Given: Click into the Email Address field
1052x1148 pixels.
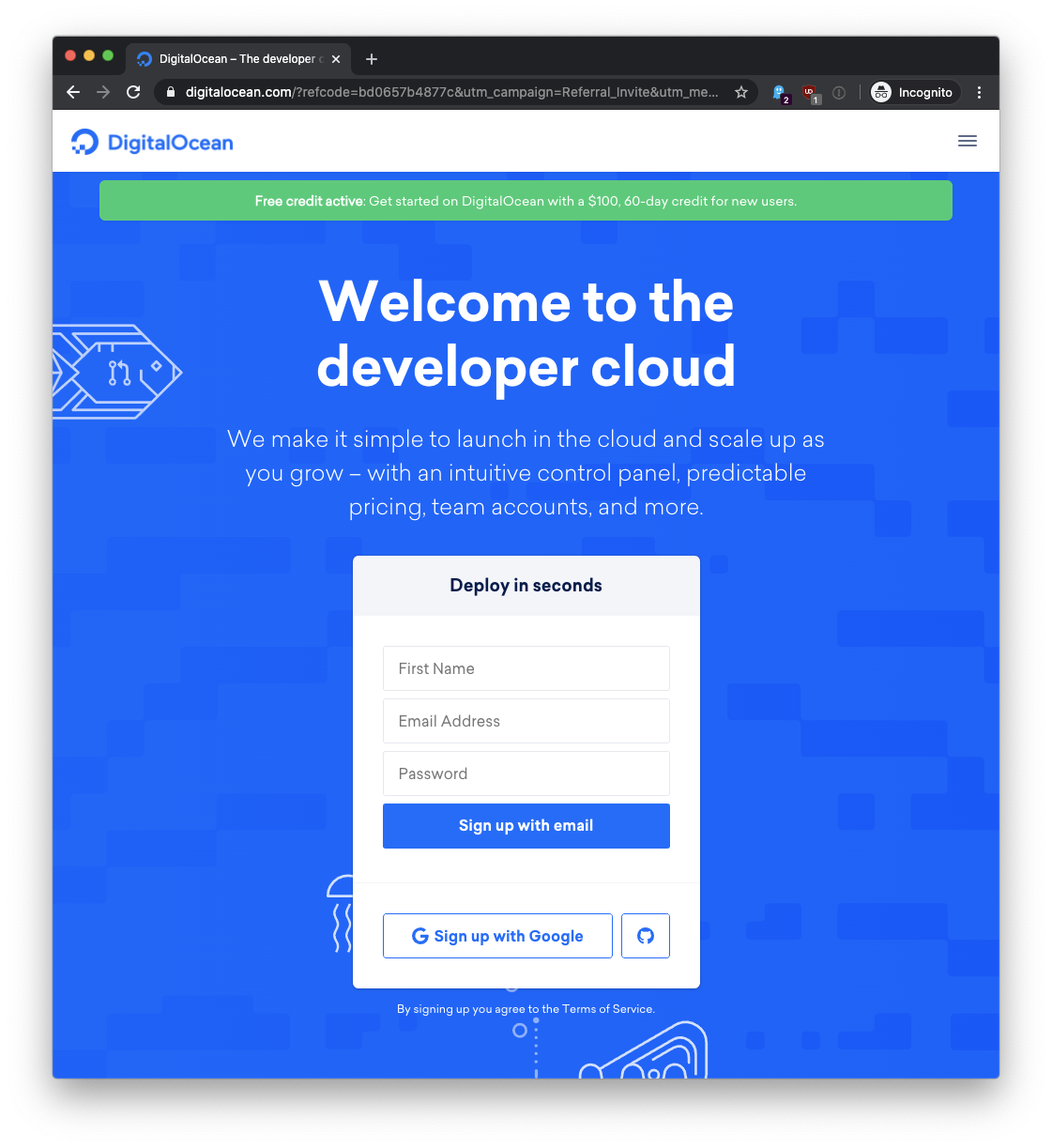Looking at the screenshot, I should [x=526, y=721].
